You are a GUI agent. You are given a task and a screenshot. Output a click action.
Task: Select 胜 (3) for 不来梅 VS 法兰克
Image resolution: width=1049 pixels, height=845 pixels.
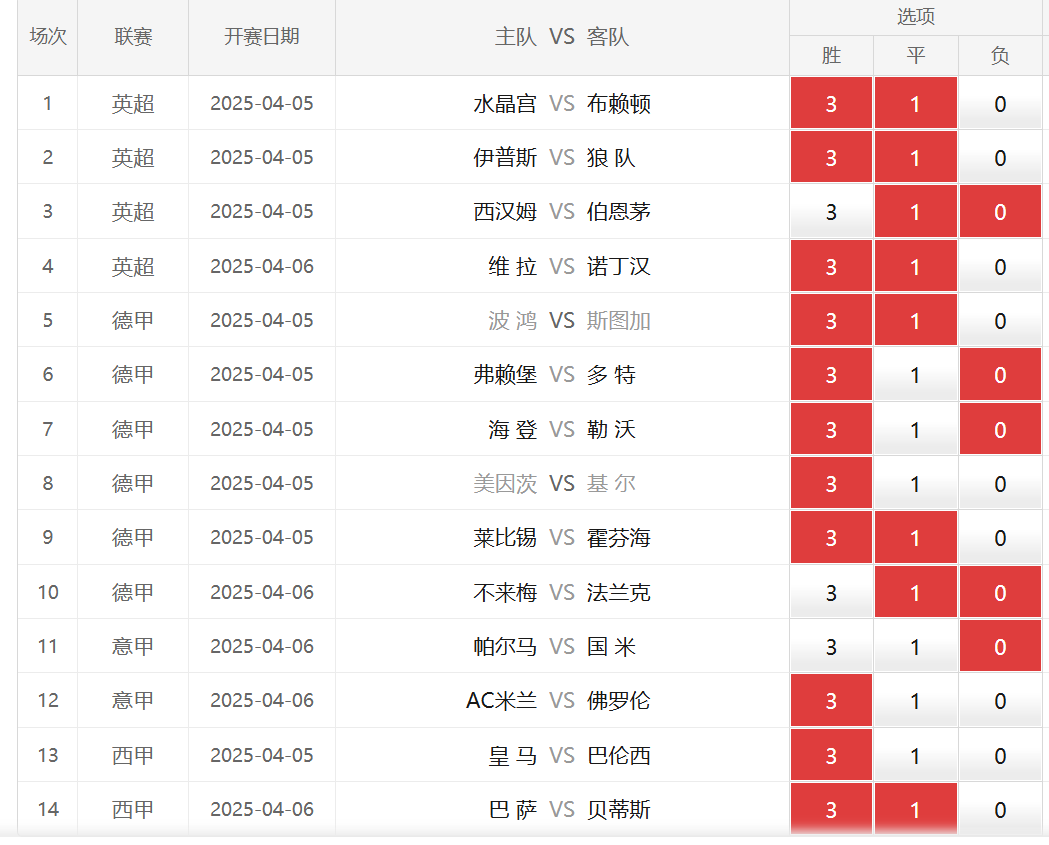click(x=831, y=592)
